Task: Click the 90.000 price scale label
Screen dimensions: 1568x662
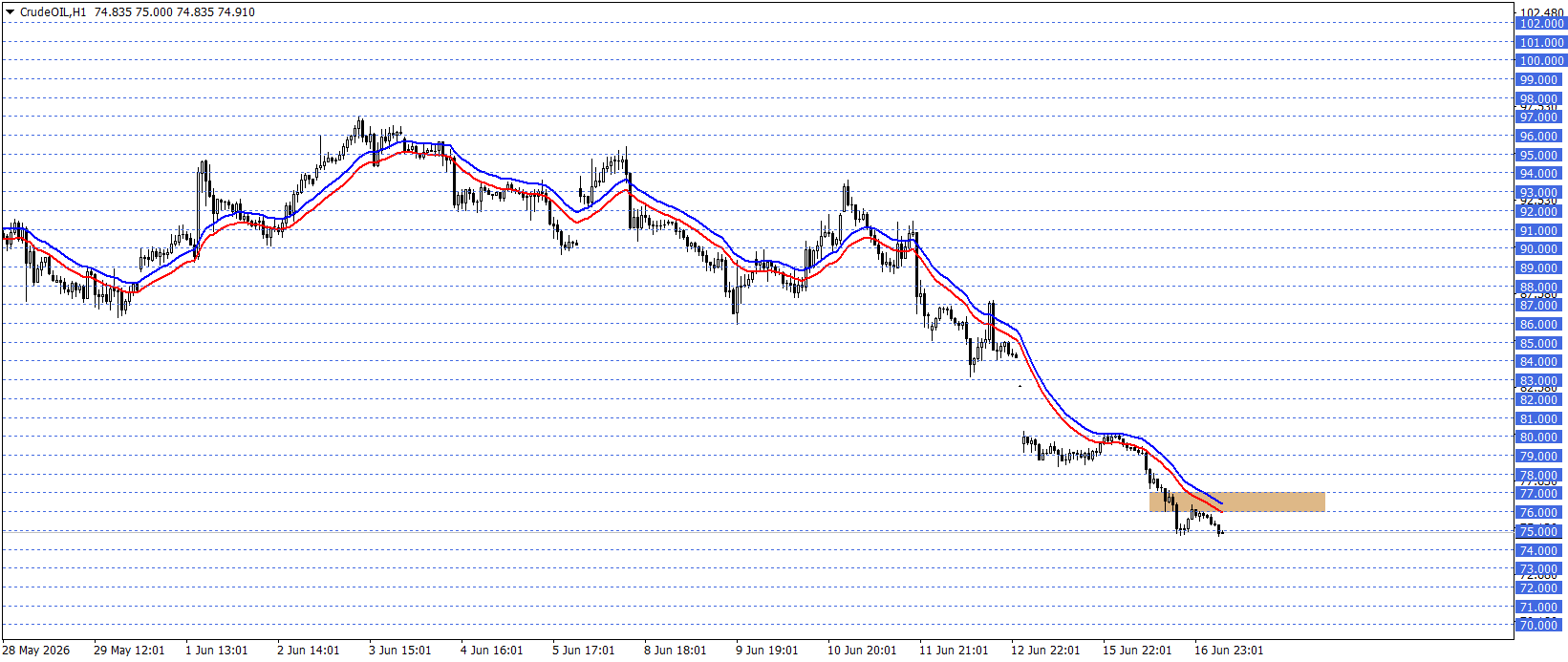Action: (1541, 249)
